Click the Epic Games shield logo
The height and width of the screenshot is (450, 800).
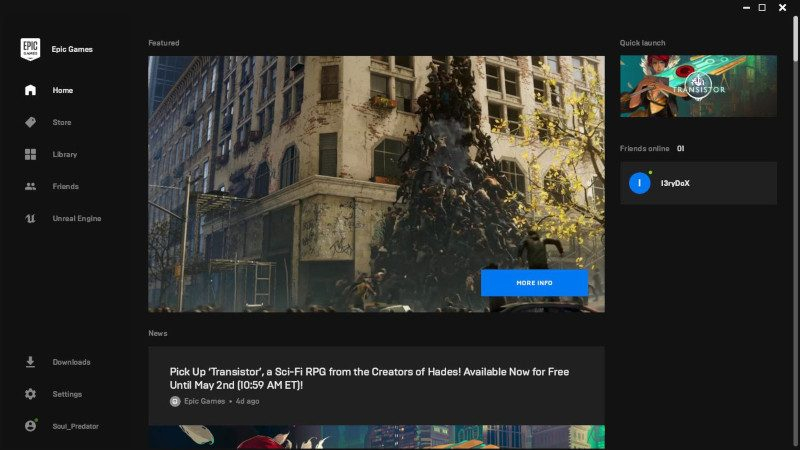30,49
